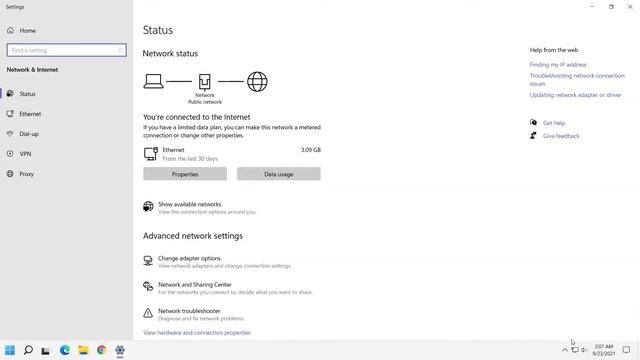
Task: Click the VPN icon in sidebar
Action: 10,153
